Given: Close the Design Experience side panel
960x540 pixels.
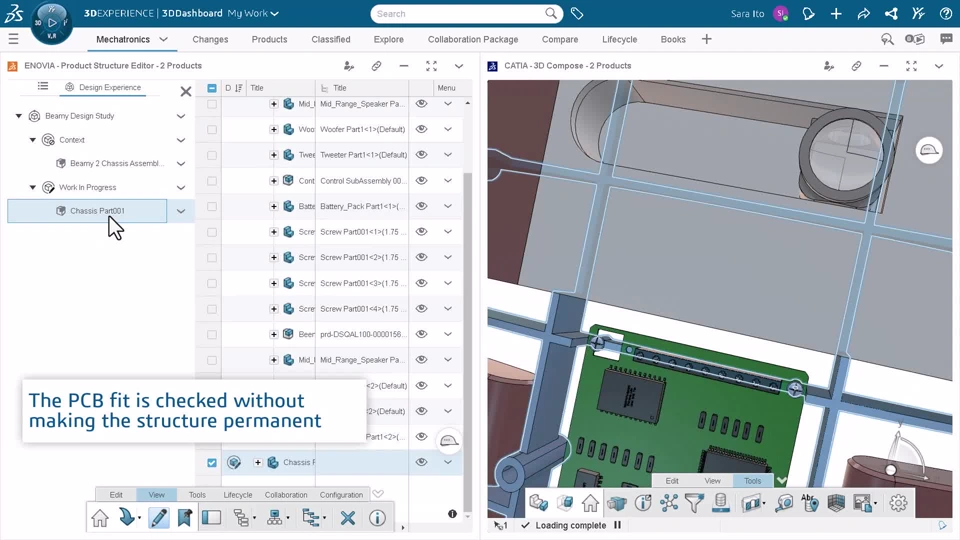Looking at the screenshot, I should tap(186, 92).
